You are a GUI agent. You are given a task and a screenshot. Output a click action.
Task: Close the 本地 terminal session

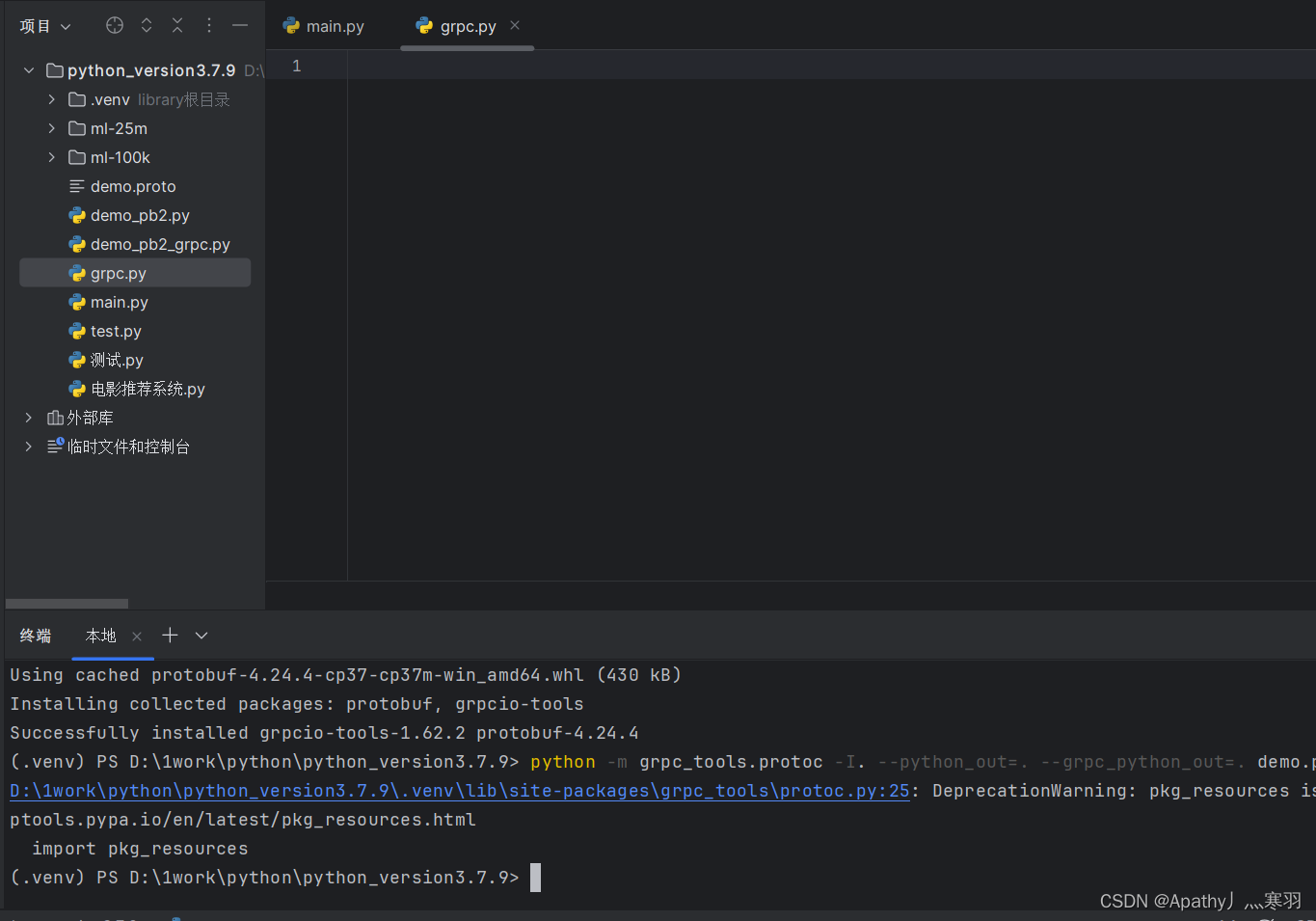pyautogui.click(x=136, y=636)
